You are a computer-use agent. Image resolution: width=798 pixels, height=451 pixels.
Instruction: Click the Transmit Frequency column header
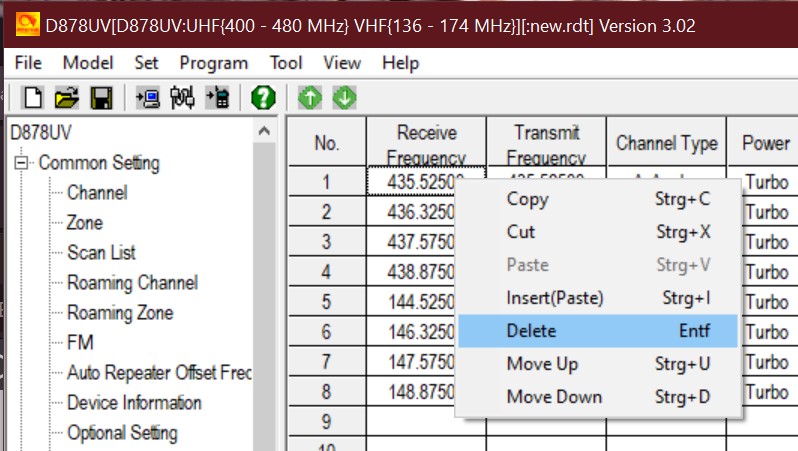click(x=547, y=143)
